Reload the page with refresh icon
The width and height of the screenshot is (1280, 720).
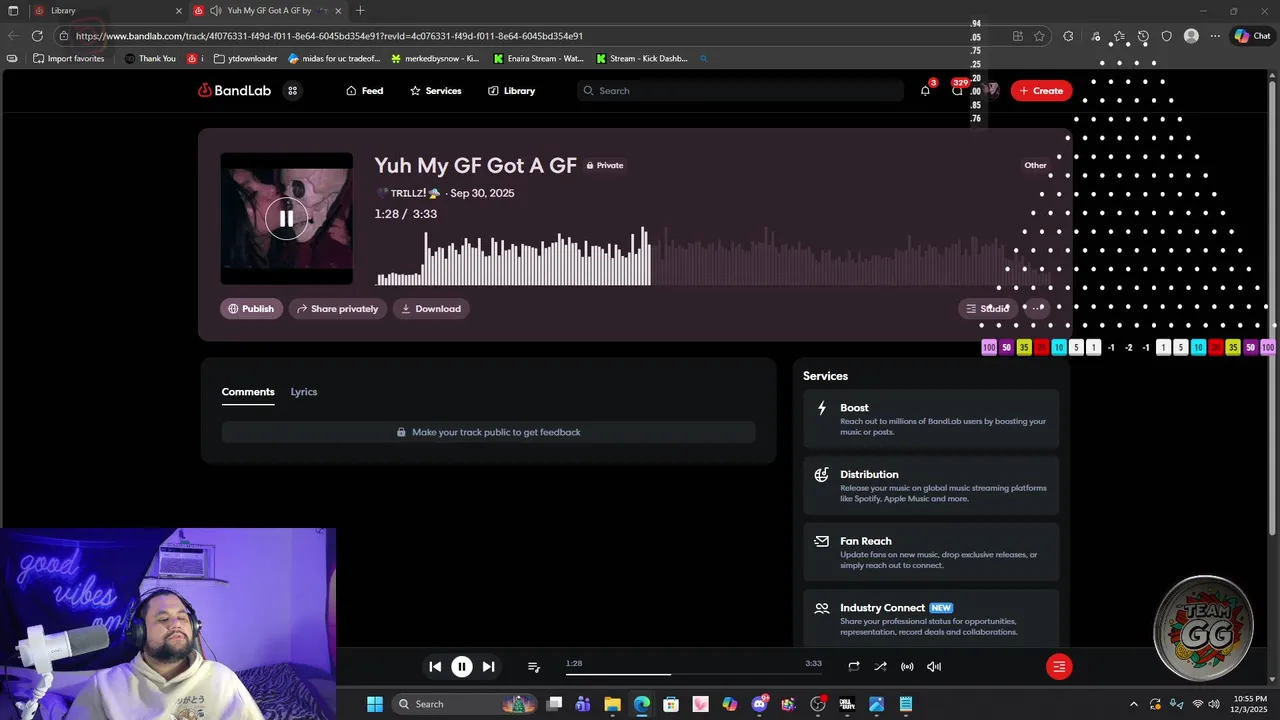pyautogui.click(x=38, y=36)
